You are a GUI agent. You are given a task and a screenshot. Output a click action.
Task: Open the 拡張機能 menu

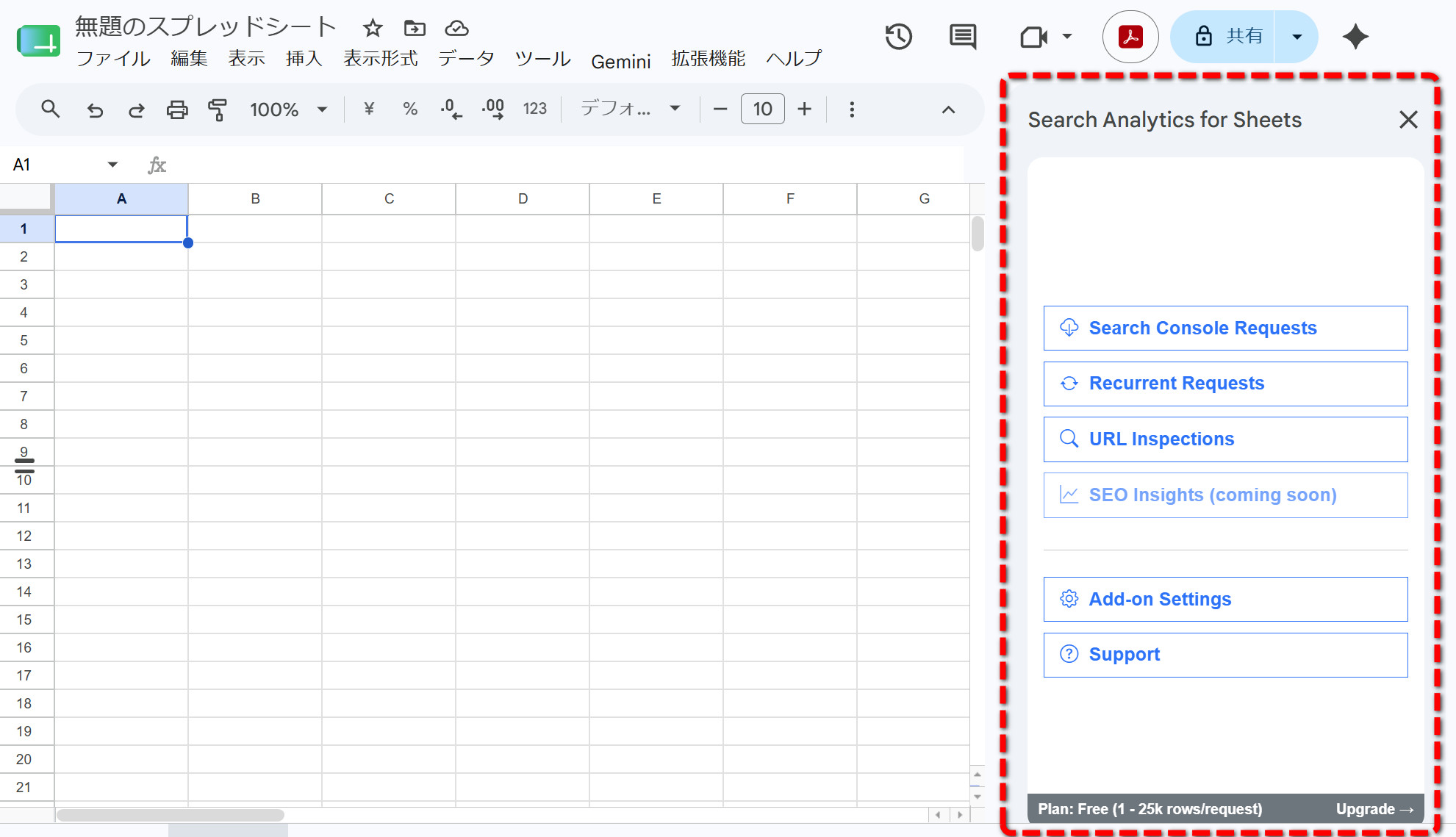point(708,59)
